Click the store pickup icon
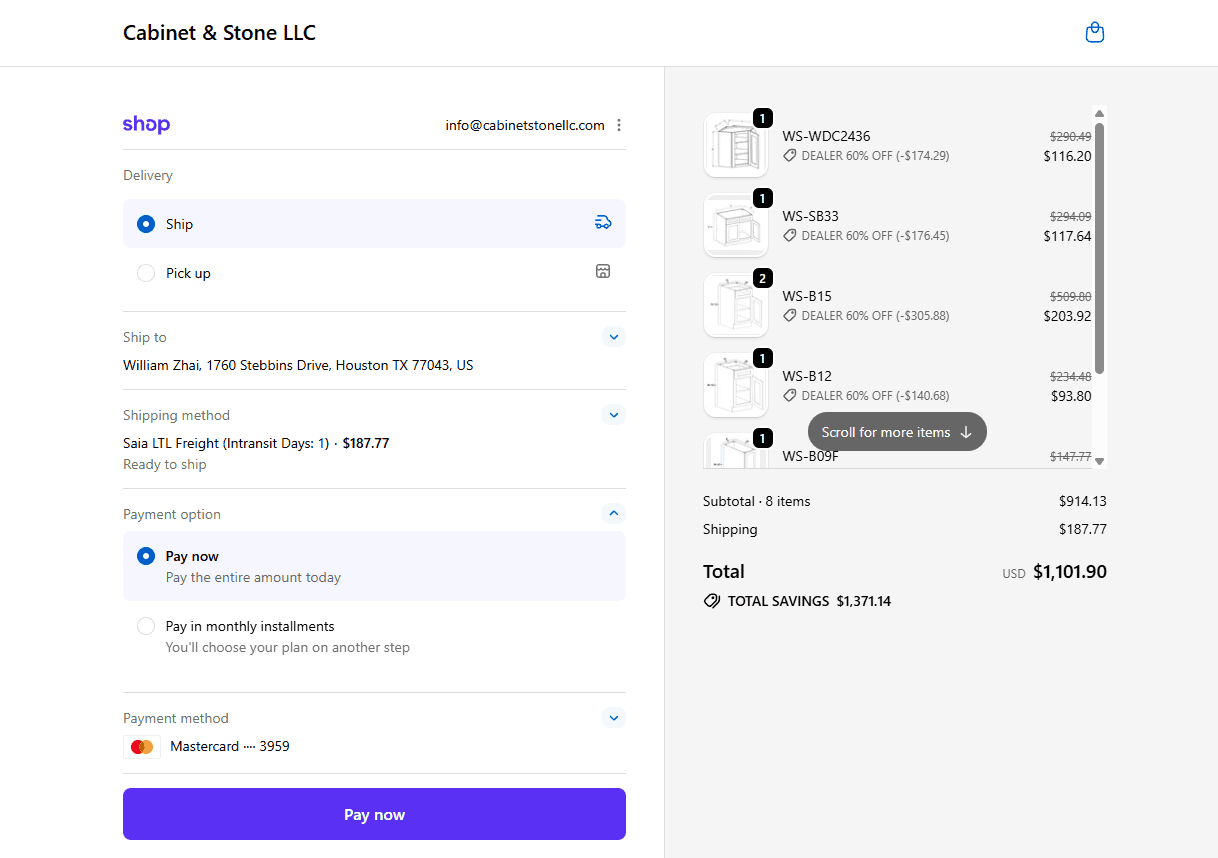The image size is (1218, 858). pyautogui.click(x=603, y=271)
